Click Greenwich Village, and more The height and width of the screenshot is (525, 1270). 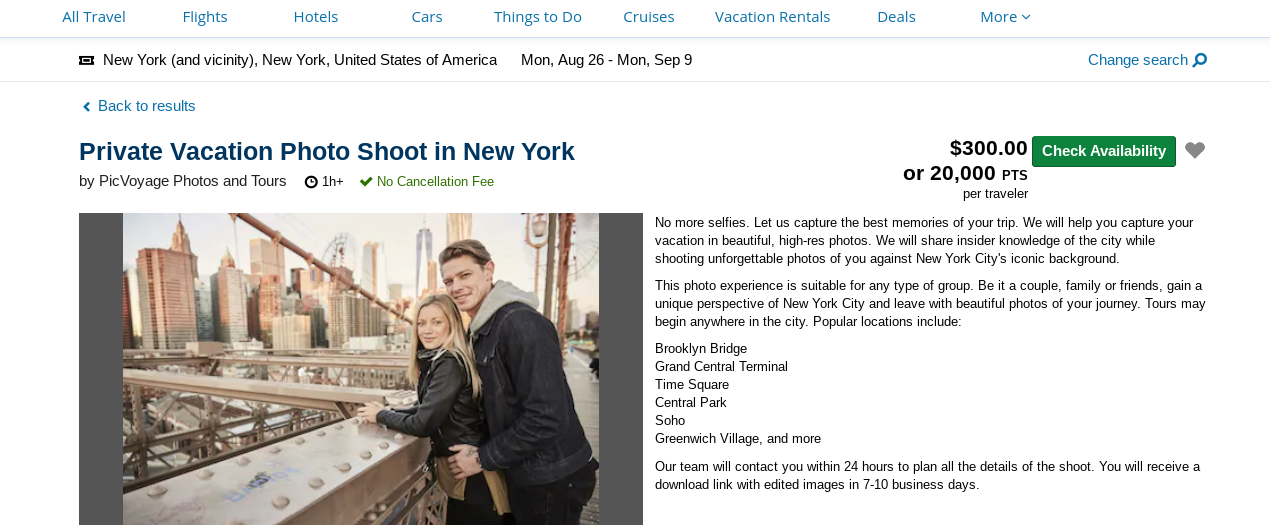pyautogui.click(x=738, y=439)
